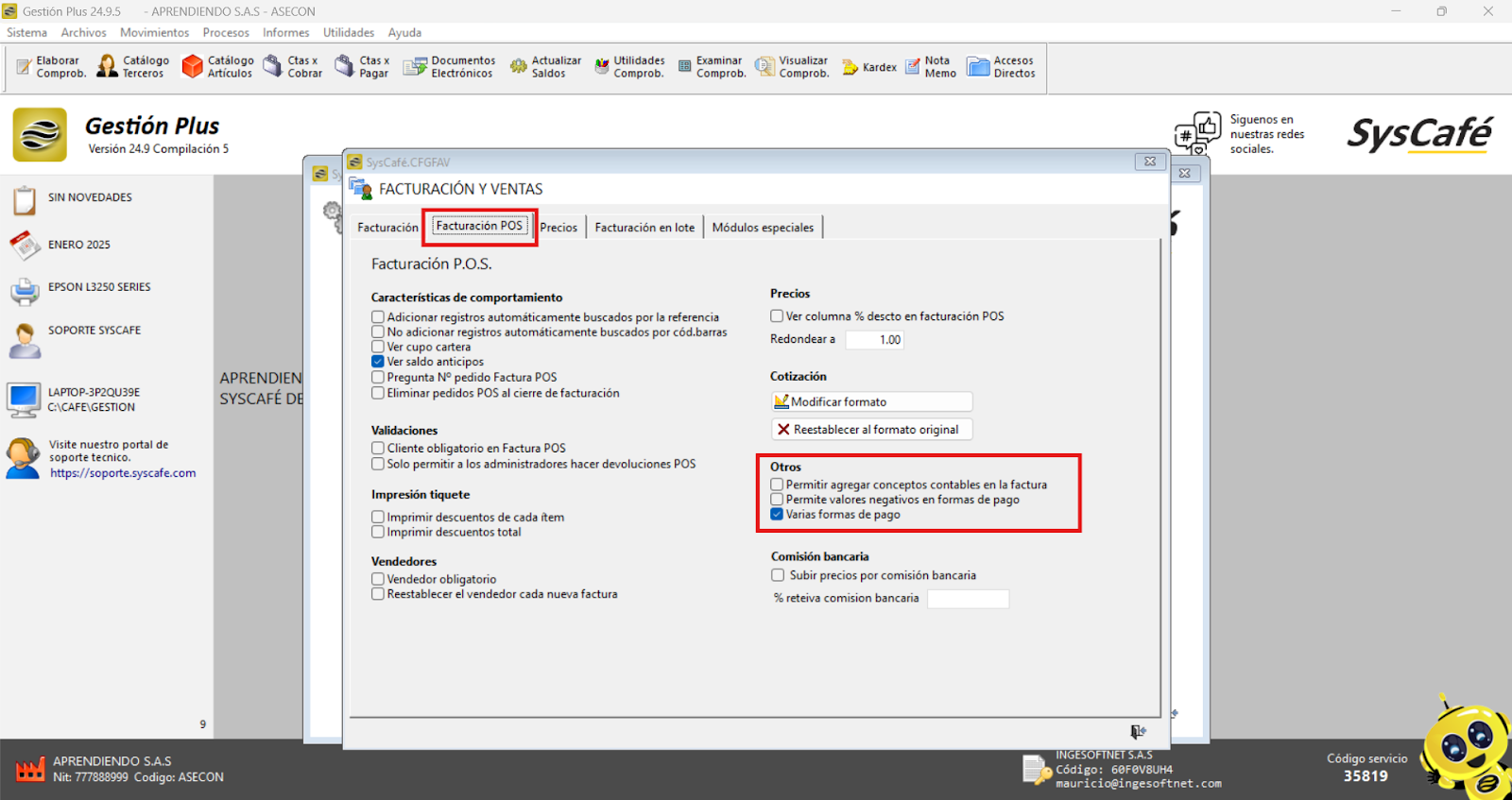This screenshot has width=1512, height=800.
Task: Open Elaborar Comprob. toolbar icon
Action: 25,67
